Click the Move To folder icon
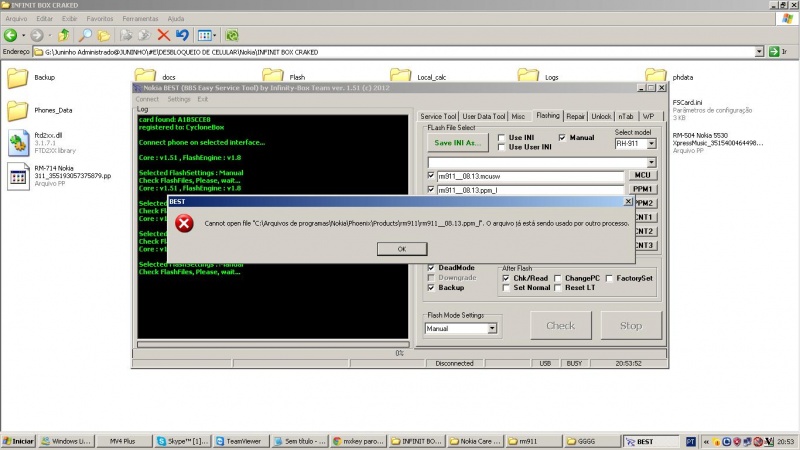This screenshot has width=800, height=450. coord(126,35)
